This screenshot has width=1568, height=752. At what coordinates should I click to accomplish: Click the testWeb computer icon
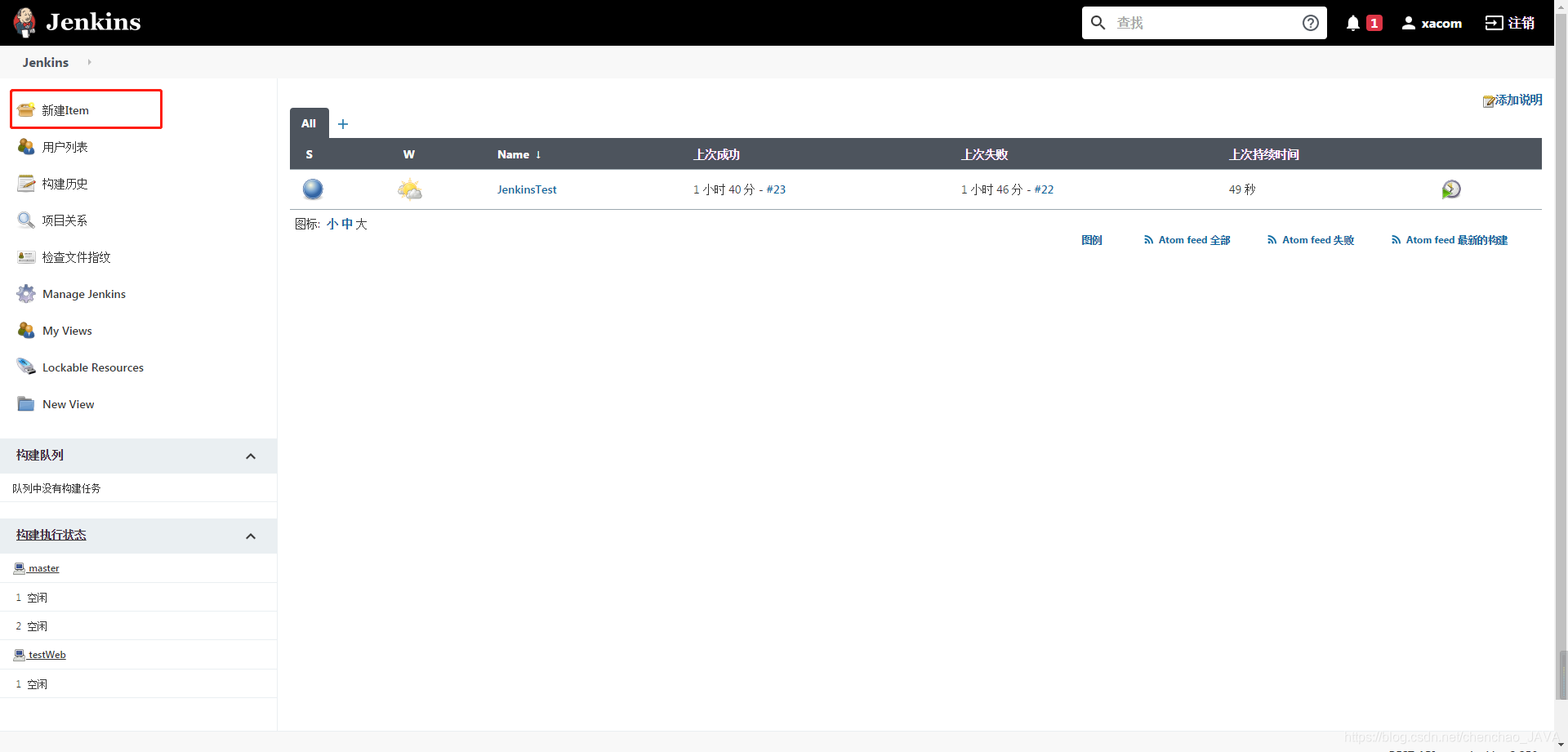[x=20, y=654]
